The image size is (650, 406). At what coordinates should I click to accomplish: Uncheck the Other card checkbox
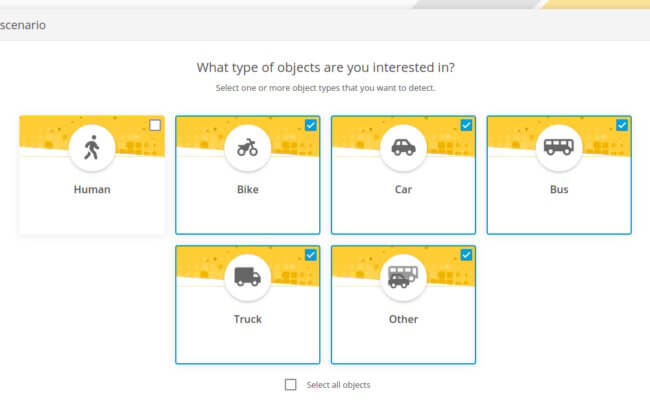pos(466,255)
